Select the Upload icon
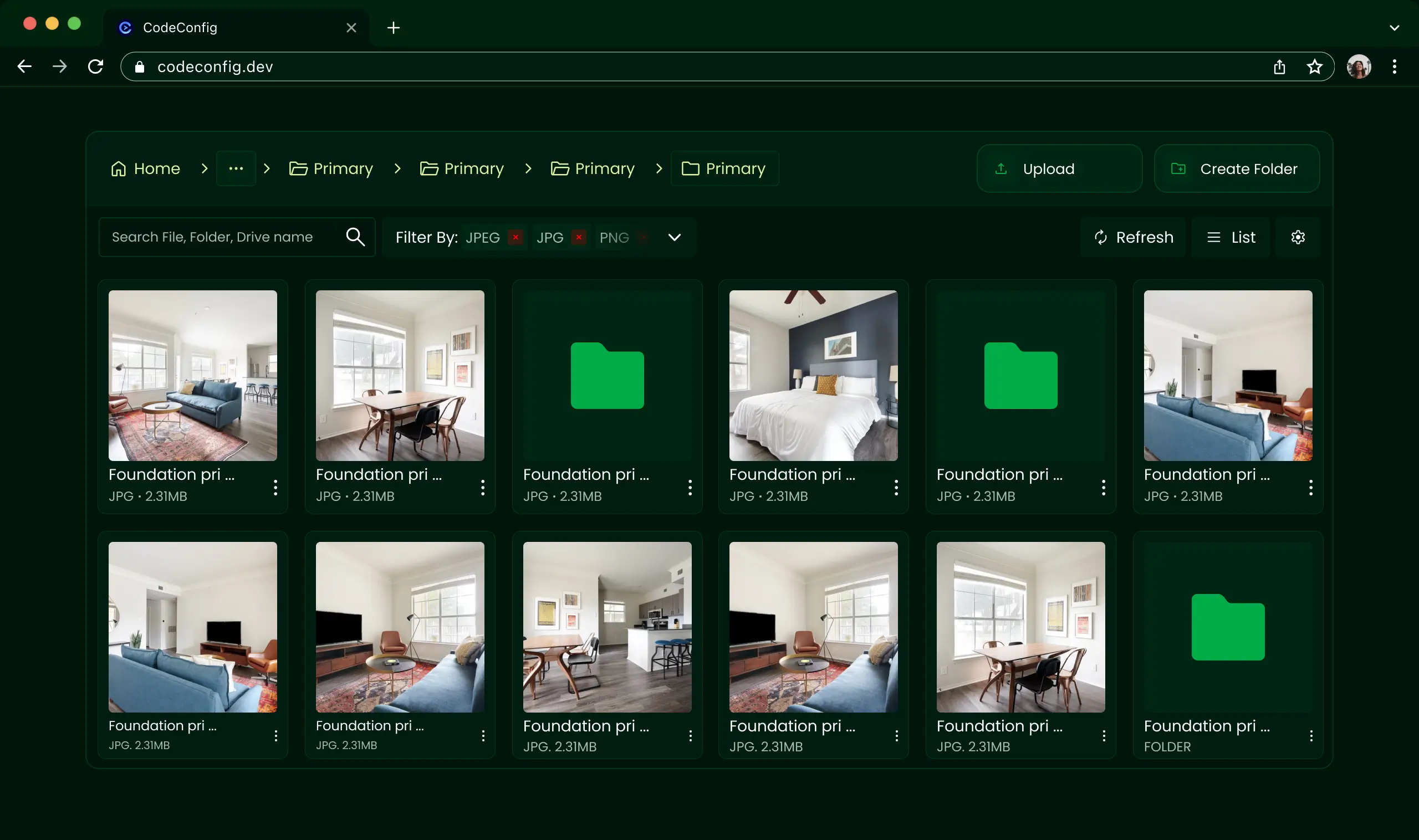The width and height of the screenshot is (1419, 840). 1001,168
